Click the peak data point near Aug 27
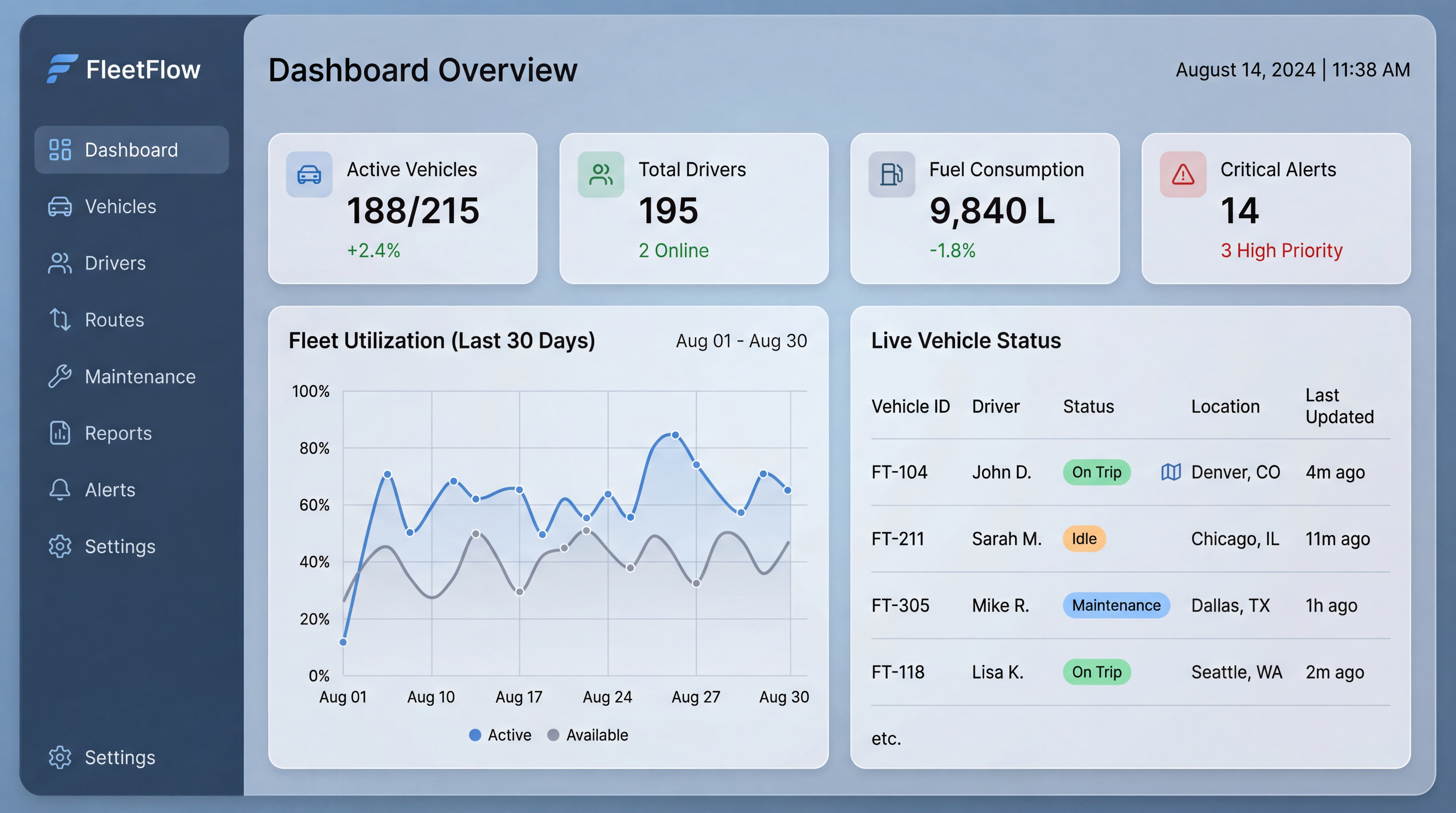The height and width of the screenshot is (813, 1456). click(x=675, y=435)
